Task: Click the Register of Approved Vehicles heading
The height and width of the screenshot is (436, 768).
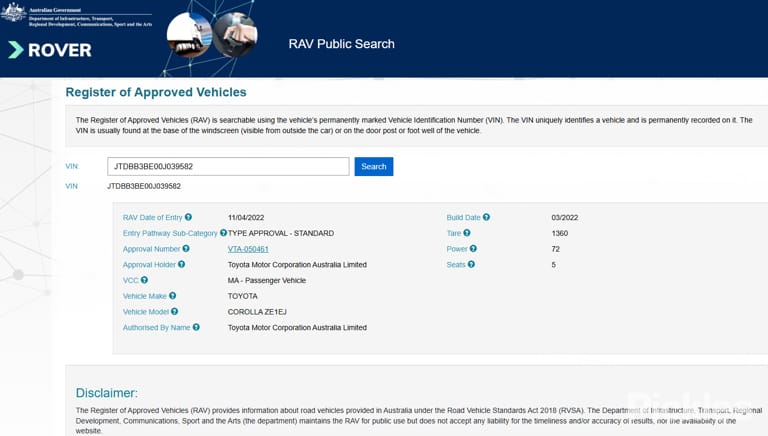Action: (156, 92)
